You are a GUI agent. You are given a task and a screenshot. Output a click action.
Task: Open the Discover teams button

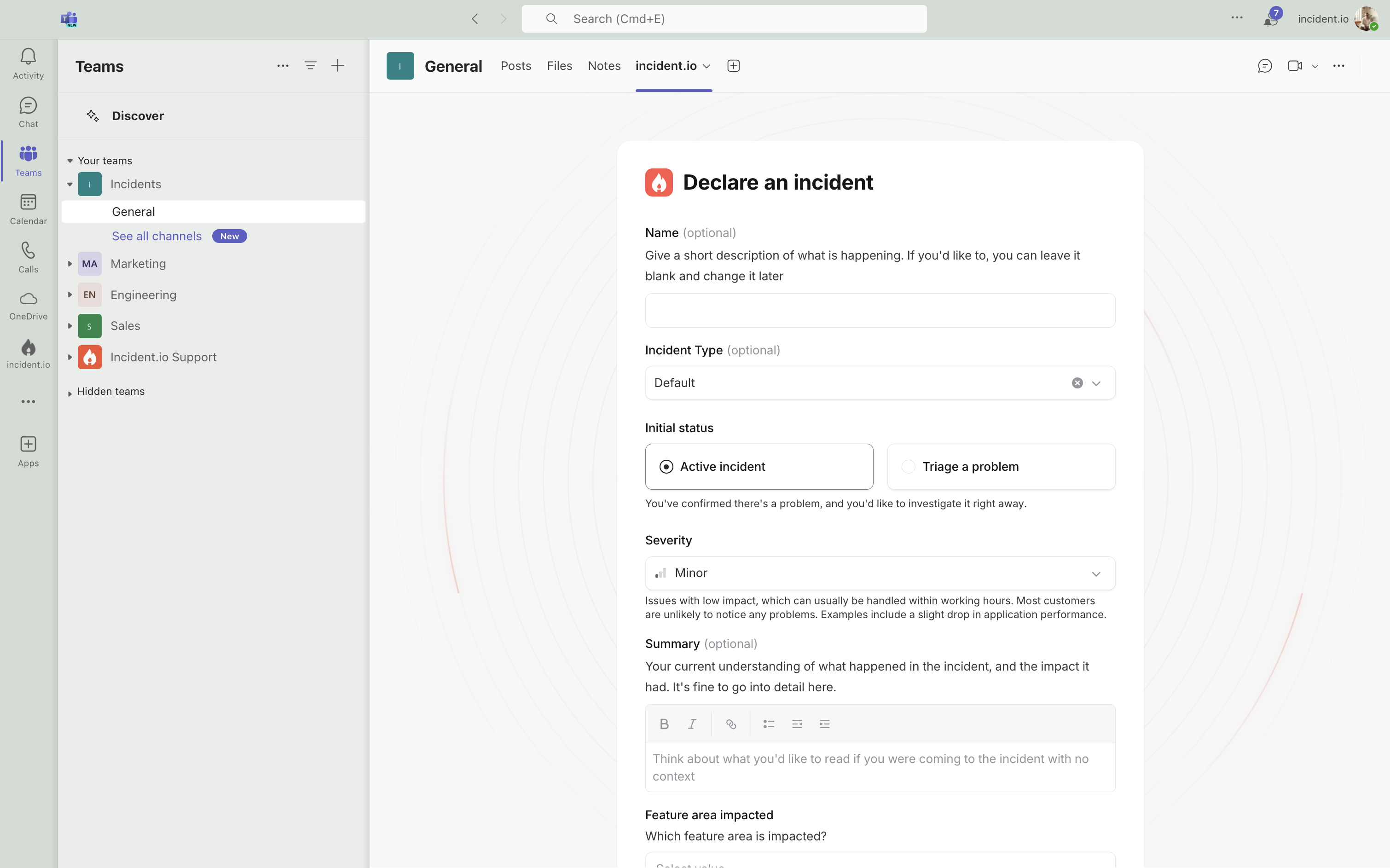click(138, 116)
